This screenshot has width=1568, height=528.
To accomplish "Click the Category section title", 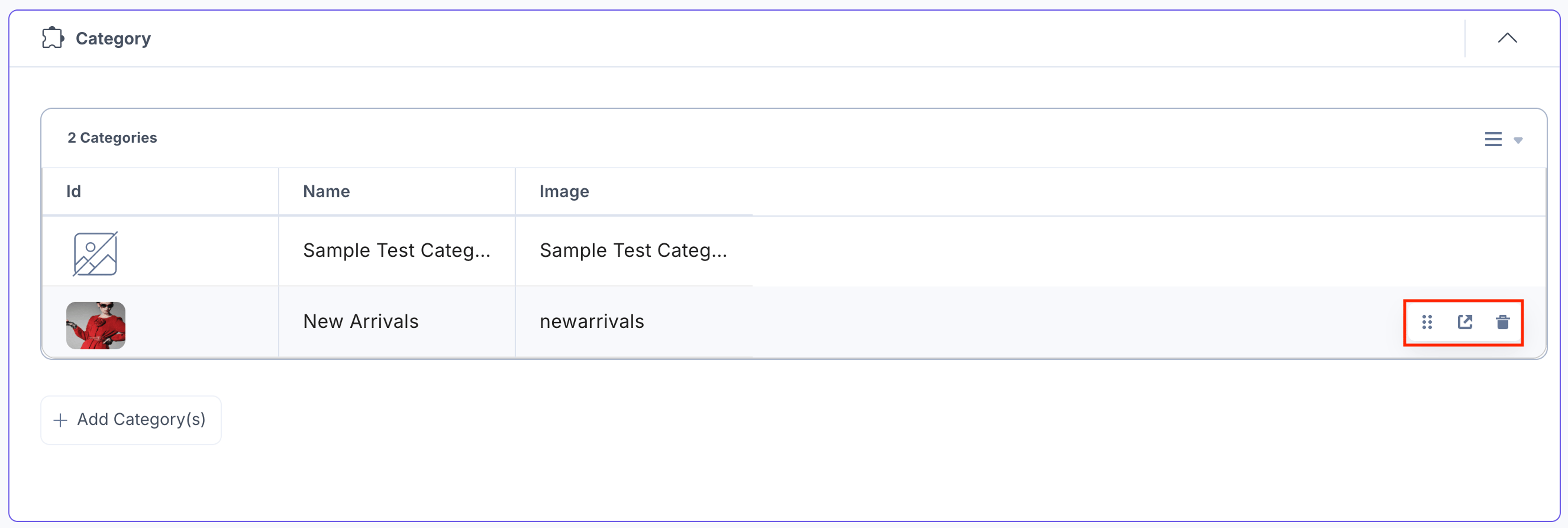I will [x=113, y=38].
